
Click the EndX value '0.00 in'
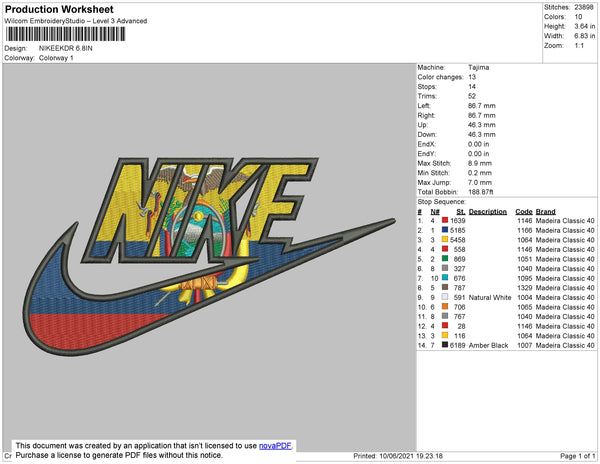coord(478,144)
